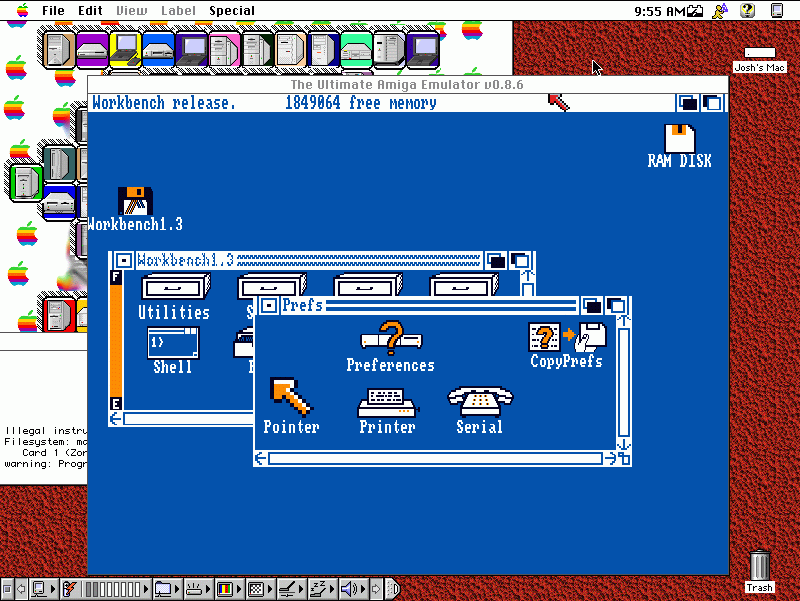
Task: Select the green-bordered Mac tower tile
Action: pos(26,182)
